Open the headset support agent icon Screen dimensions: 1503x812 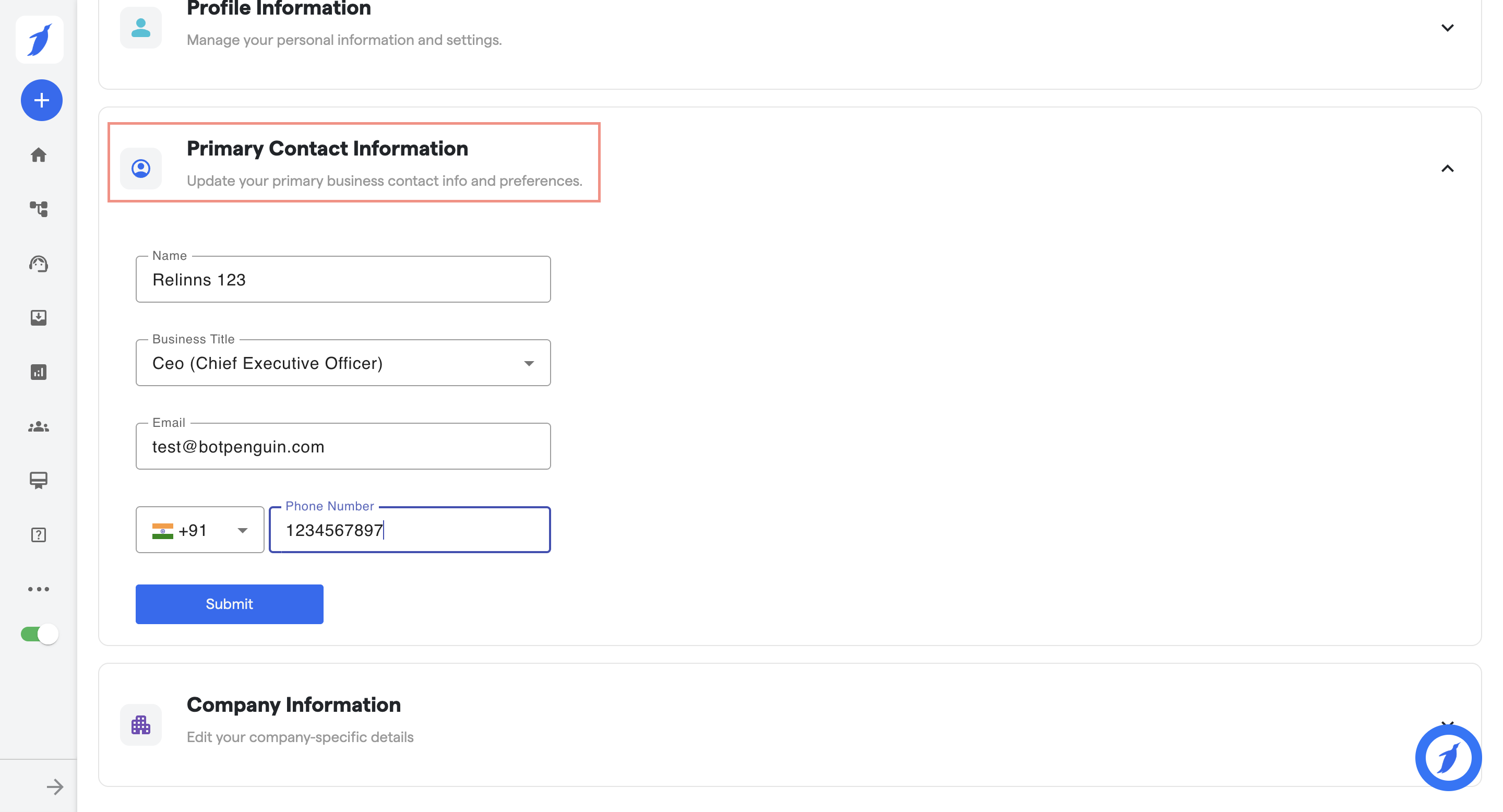[39, 264]
